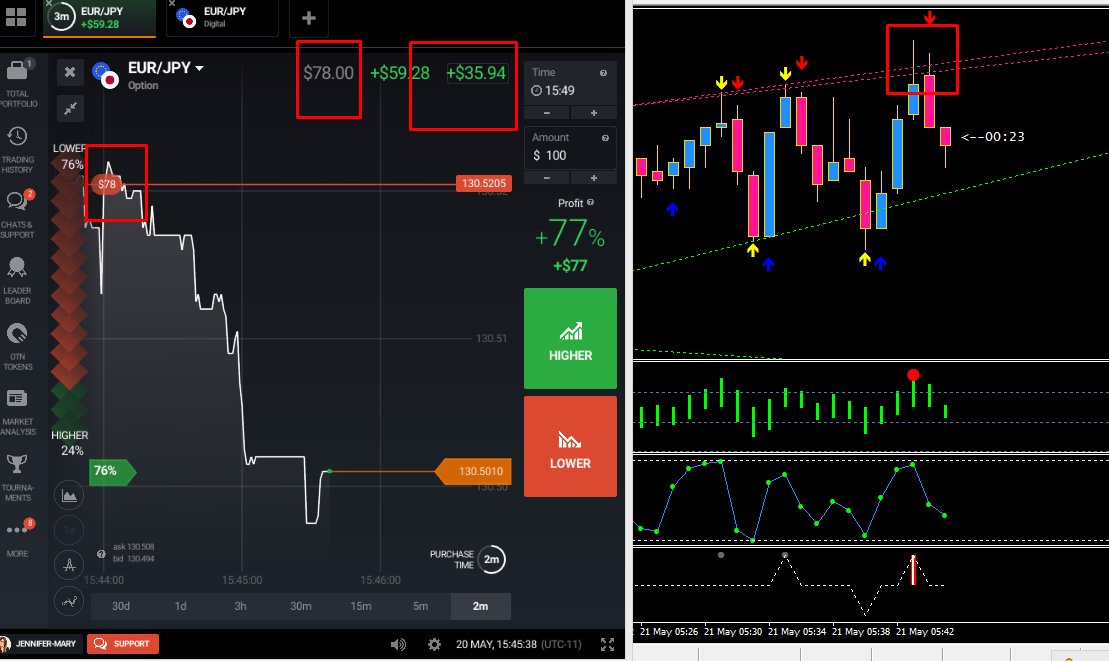The height and width of the screenshot is (661, 1109).
Task: Toggle fullscreen mode icon
Action: (x=608, y=644)
